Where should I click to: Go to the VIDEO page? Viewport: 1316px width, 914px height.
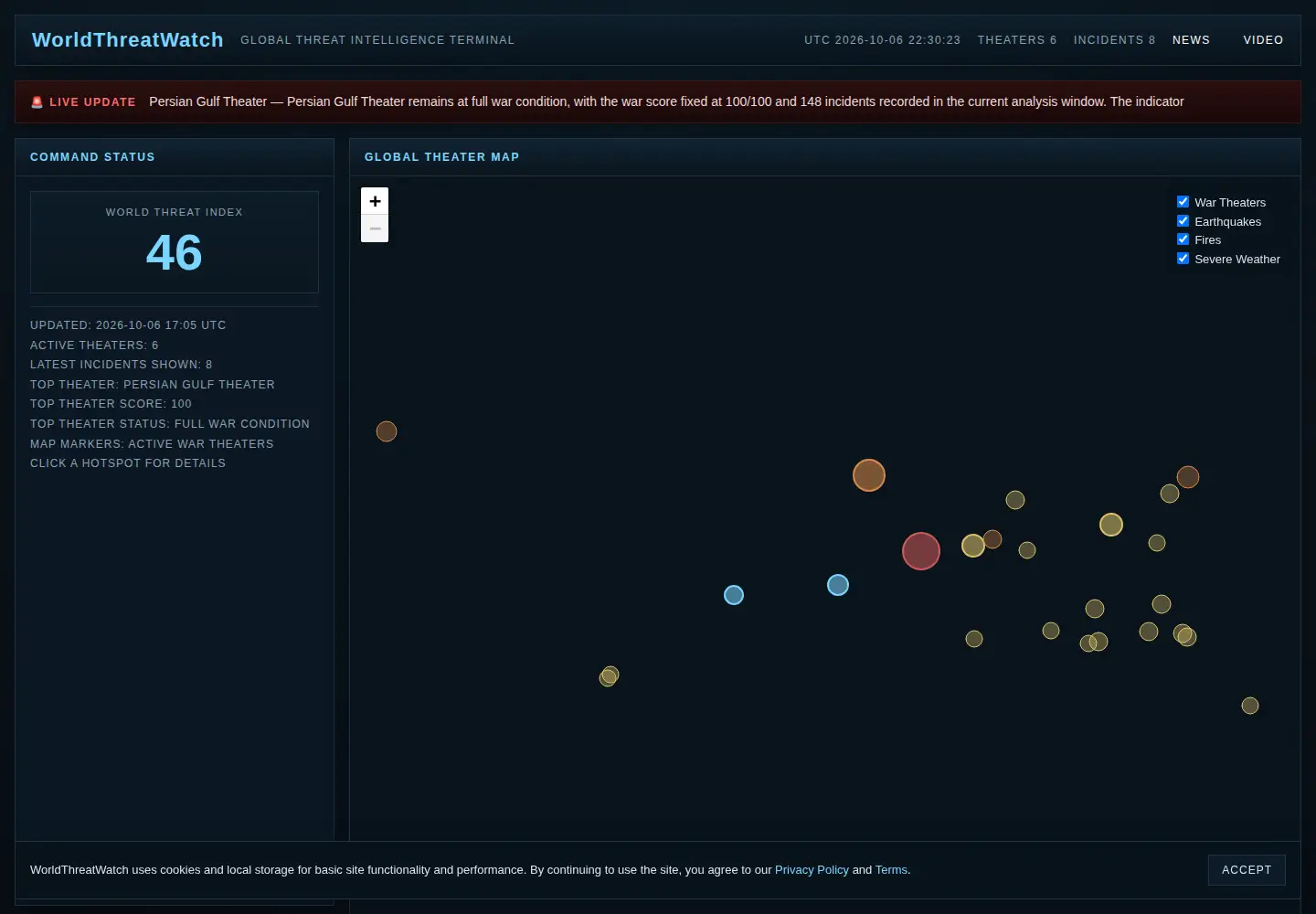pos(1263,40)
